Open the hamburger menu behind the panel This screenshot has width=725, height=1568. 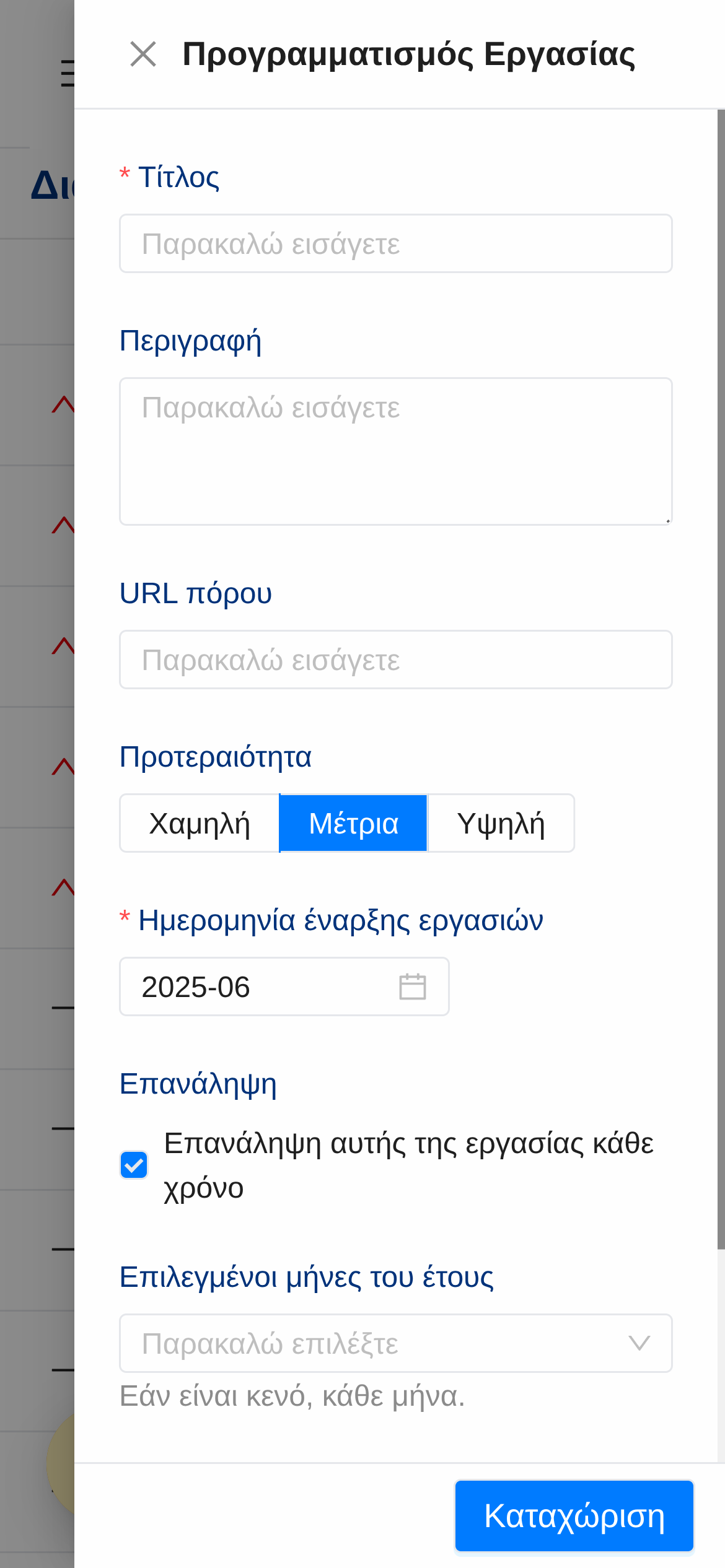tap(67, 73)
